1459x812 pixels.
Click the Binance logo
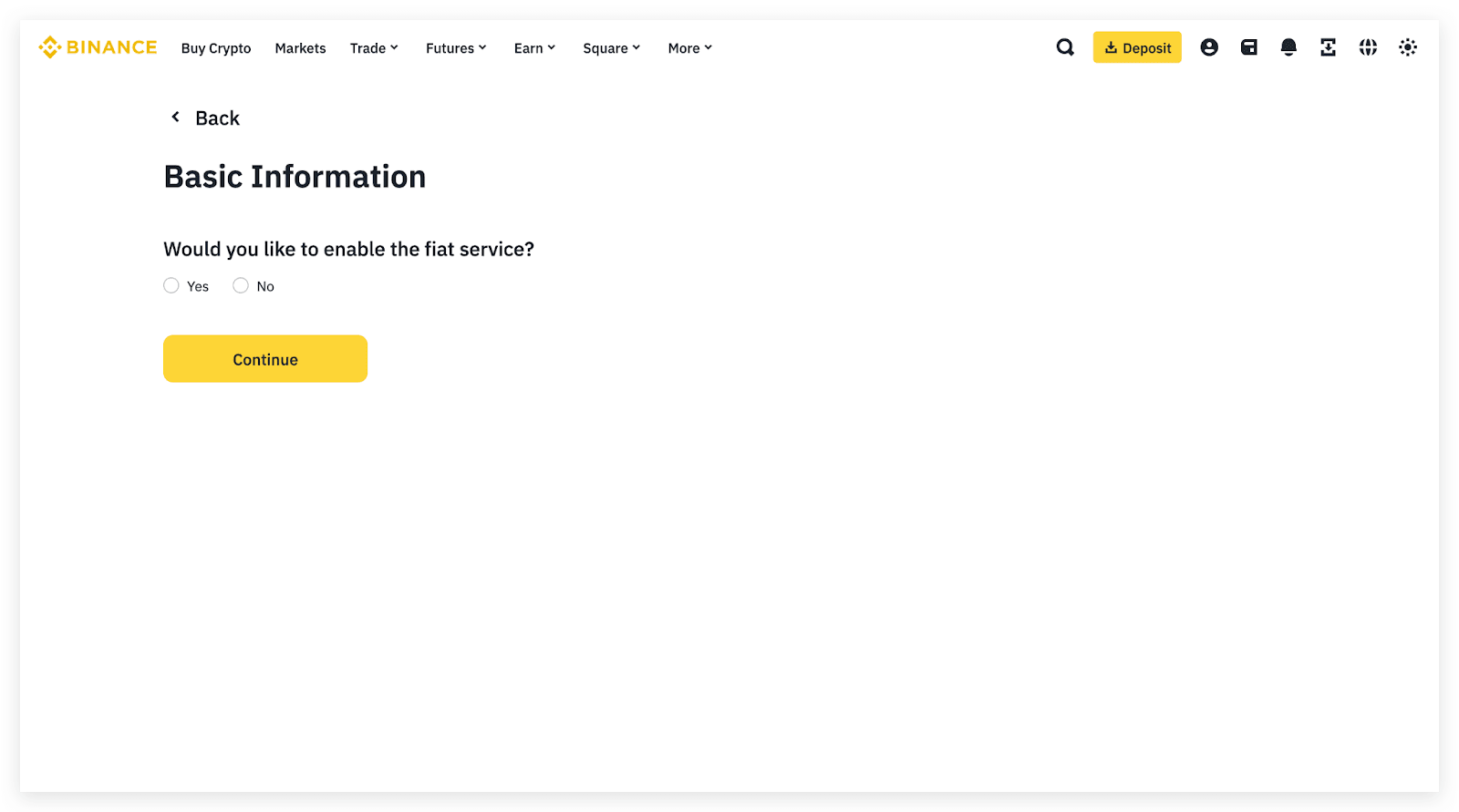tap(98, 47)
